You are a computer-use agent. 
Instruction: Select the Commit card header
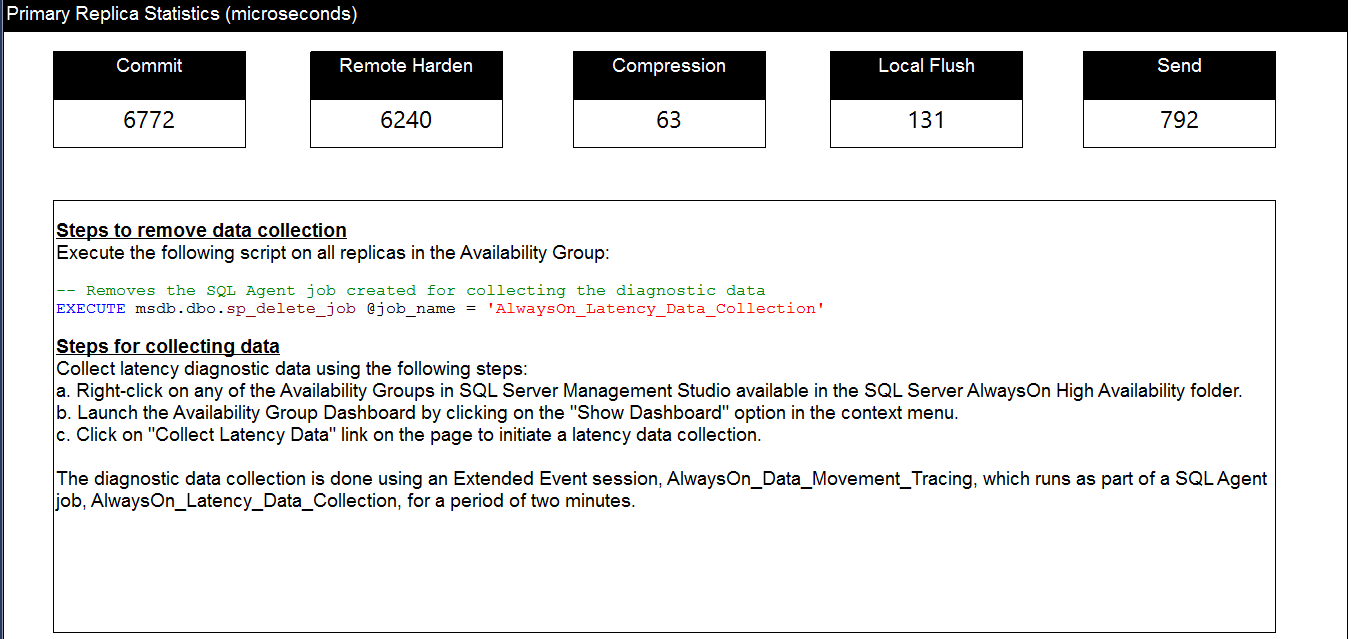click(149, 67)
